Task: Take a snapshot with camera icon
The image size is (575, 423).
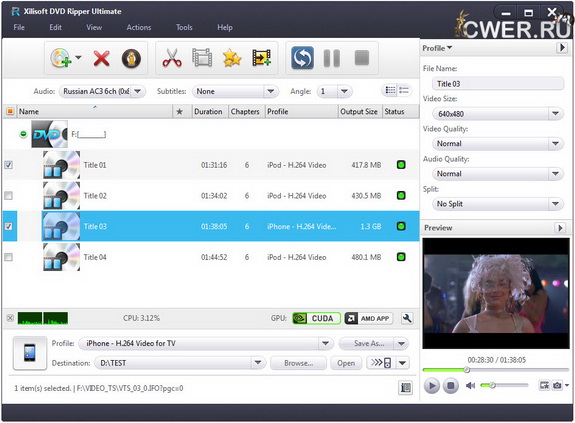Action: (557, 385)
